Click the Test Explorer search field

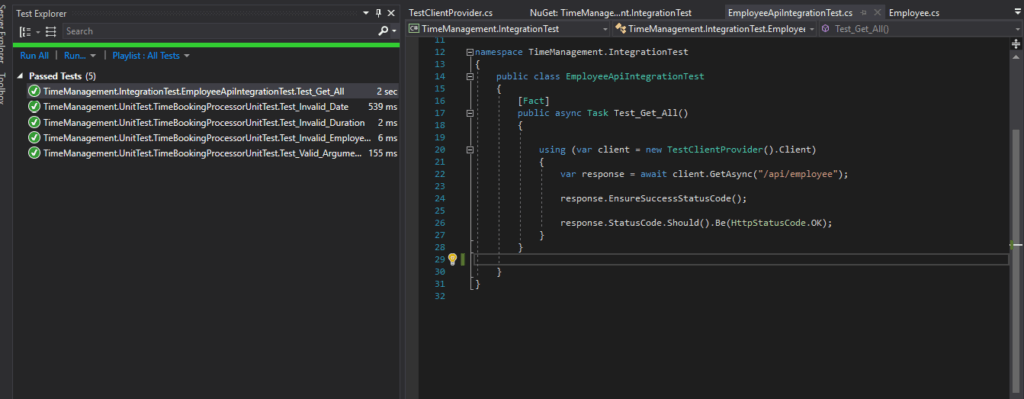219,31
